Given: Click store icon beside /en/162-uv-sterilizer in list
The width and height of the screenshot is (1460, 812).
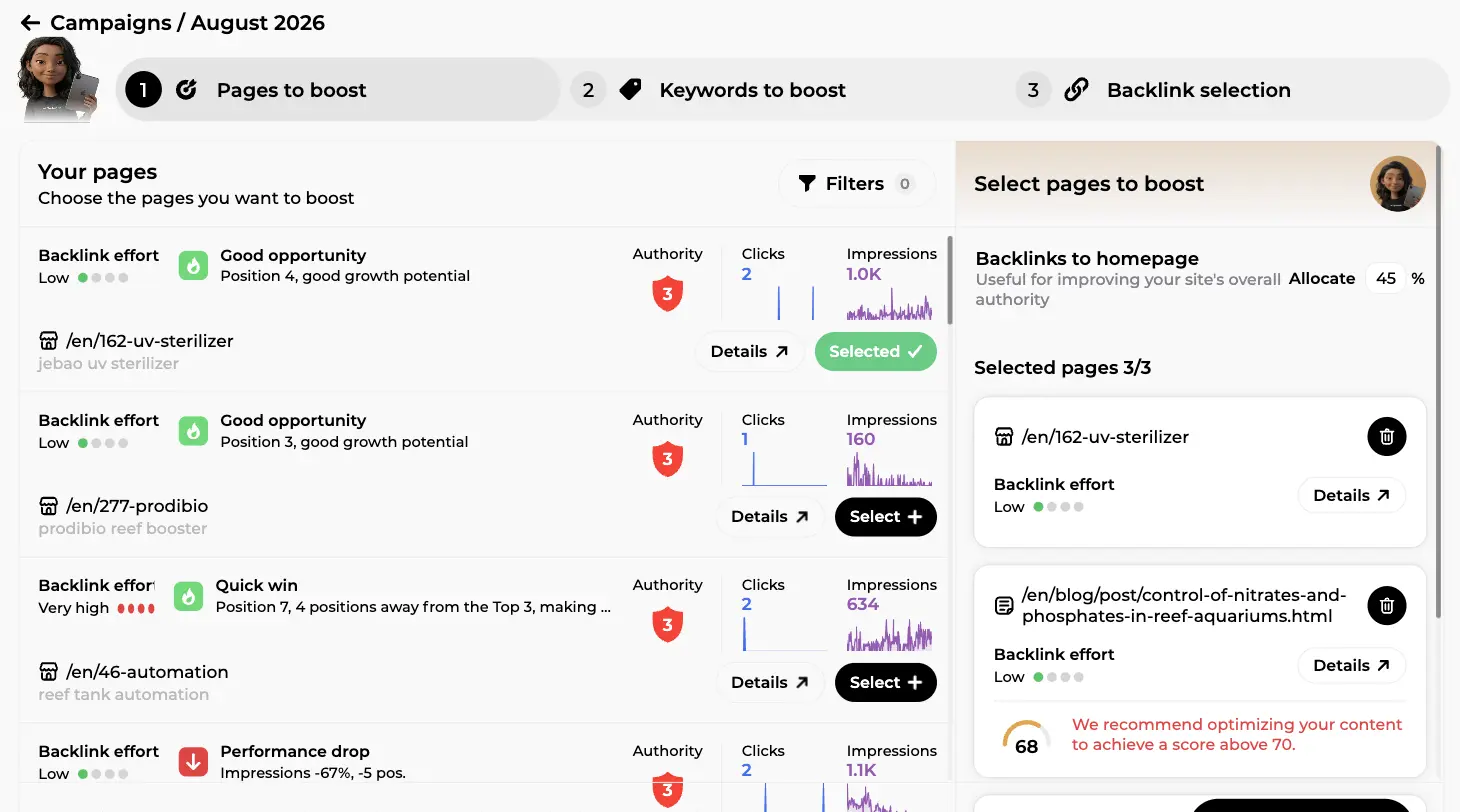Looking at the screenshot, I should [48, 341].
